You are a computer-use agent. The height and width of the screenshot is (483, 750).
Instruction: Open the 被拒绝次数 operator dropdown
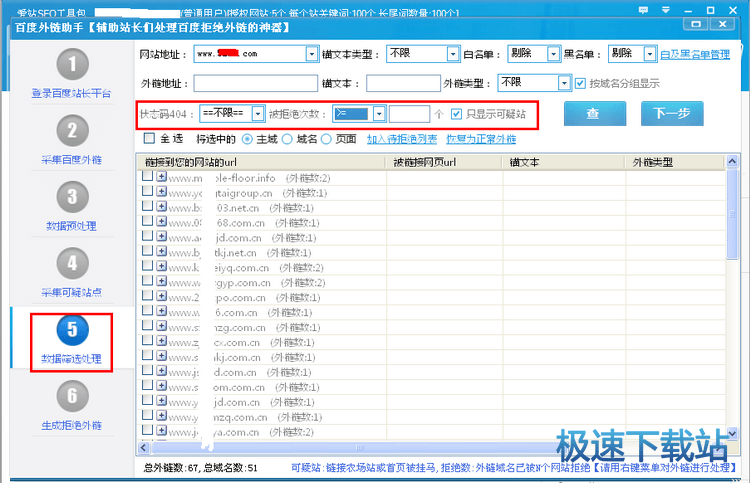coord(379,114)
